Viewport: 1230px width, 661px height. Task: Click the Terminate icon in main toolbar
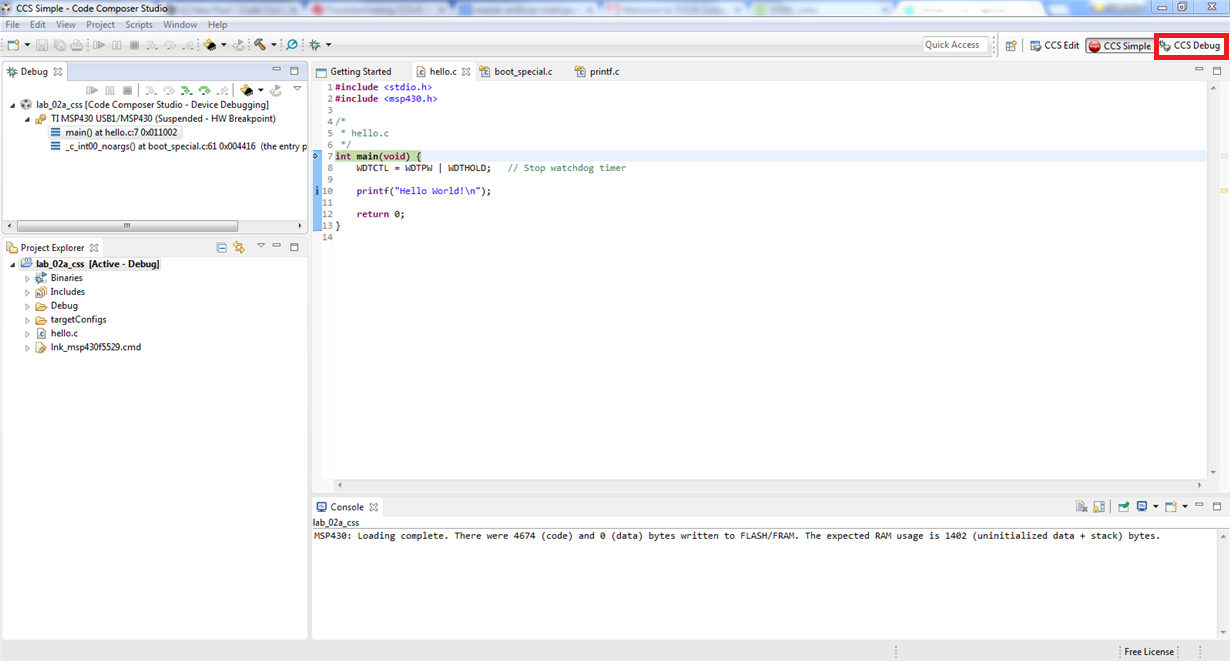pyautogui.click(x=134, y=45)
